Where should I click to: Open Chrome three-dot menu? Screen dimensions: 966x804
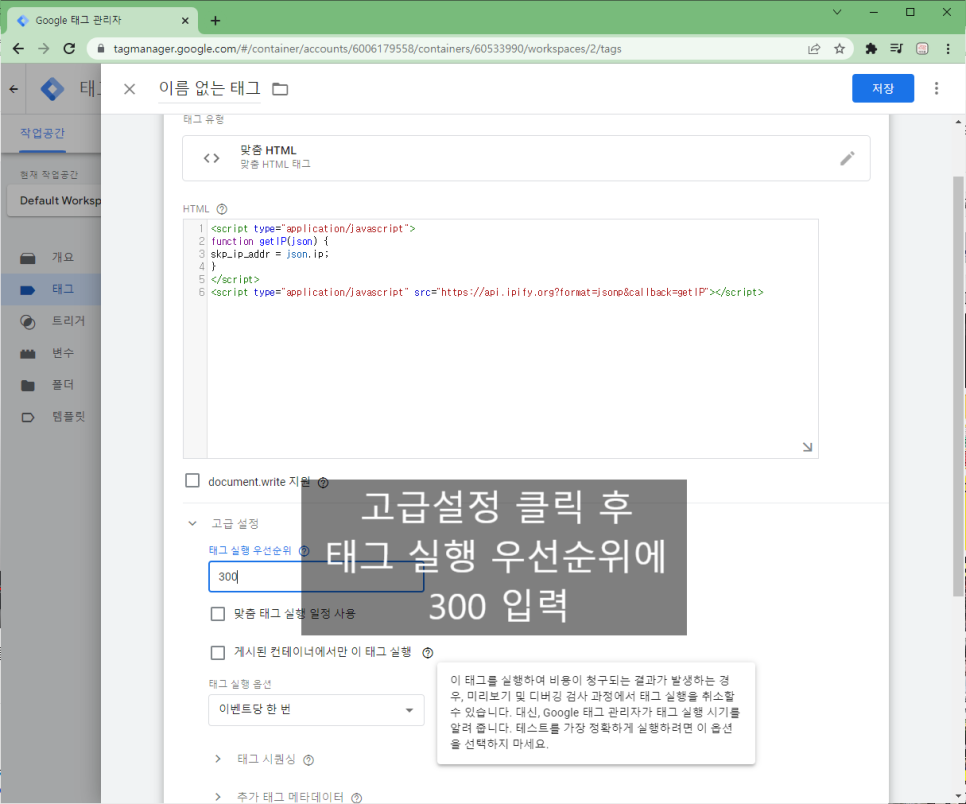(948, 49)
